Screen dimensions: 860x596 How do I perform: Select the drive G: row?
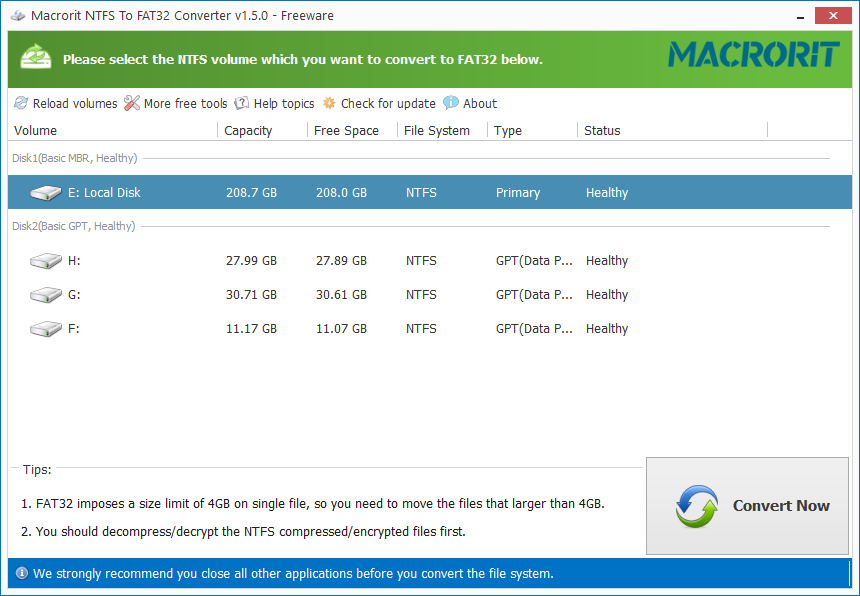tap(300, 294)
